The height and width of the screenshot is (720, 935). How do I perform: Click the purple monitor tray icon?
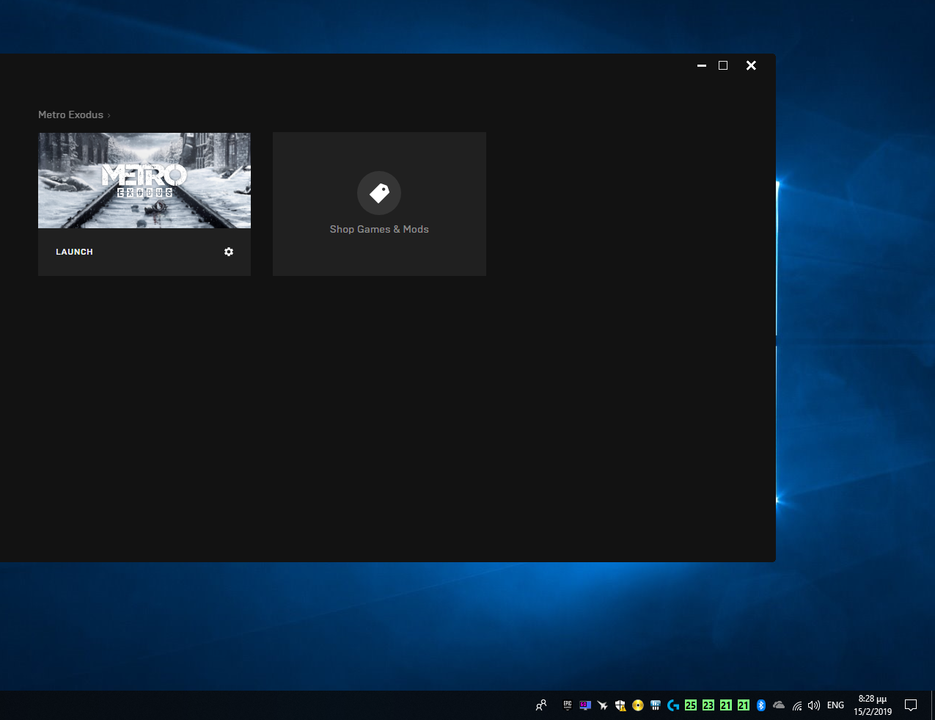(585, 705)
